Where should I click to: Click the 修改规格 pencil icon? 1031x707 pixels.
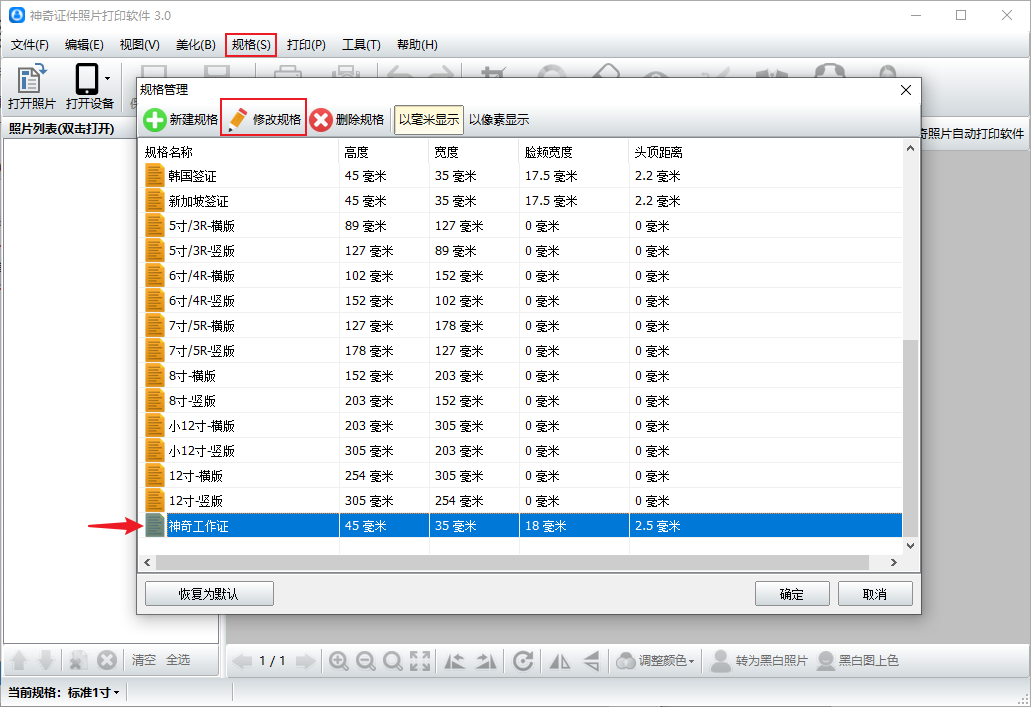tap(237, 120)
